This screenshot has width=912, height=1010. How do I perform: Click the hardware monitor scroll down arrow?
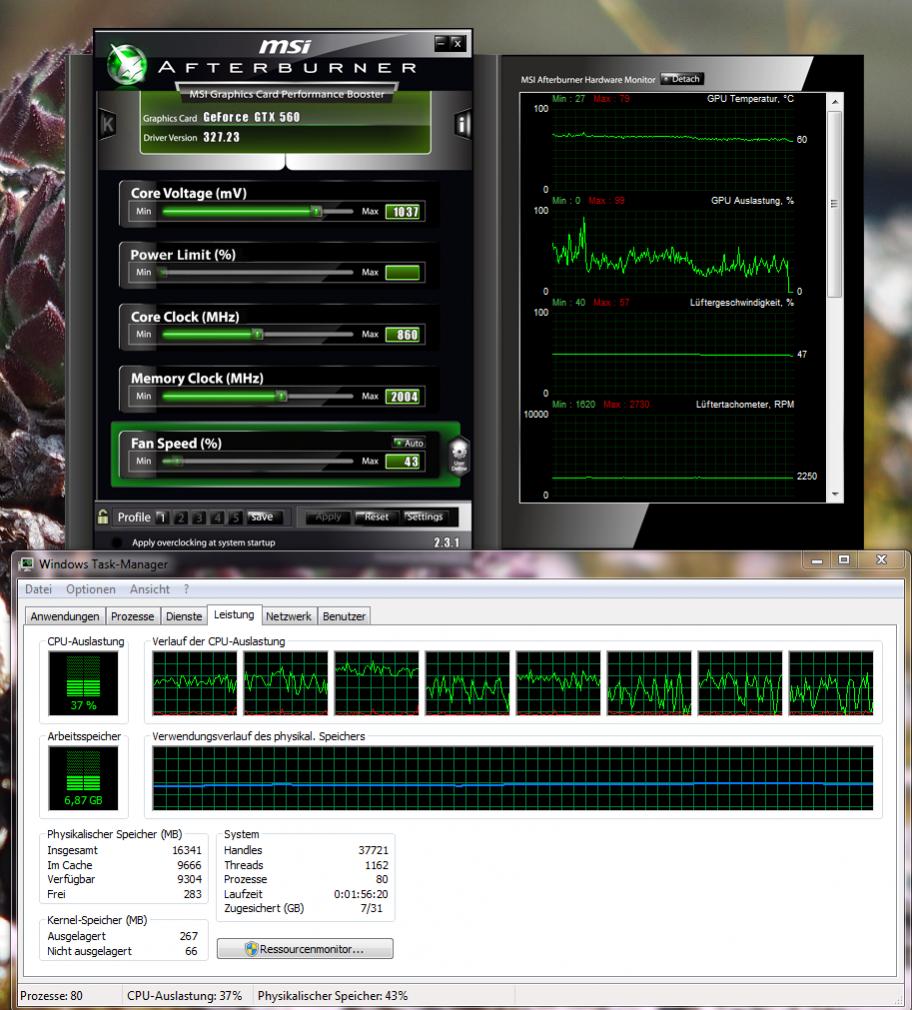[x=835, y=494]
